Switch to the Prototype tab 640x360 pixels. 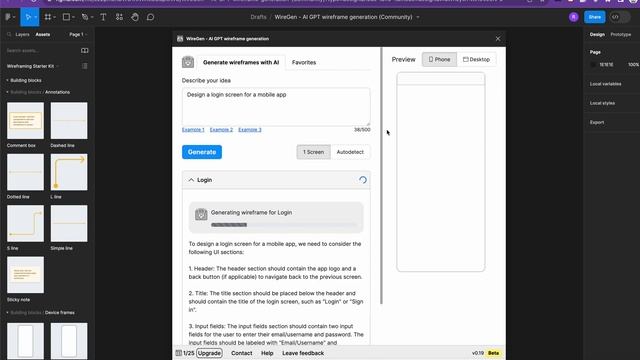[x=621, y=35]
